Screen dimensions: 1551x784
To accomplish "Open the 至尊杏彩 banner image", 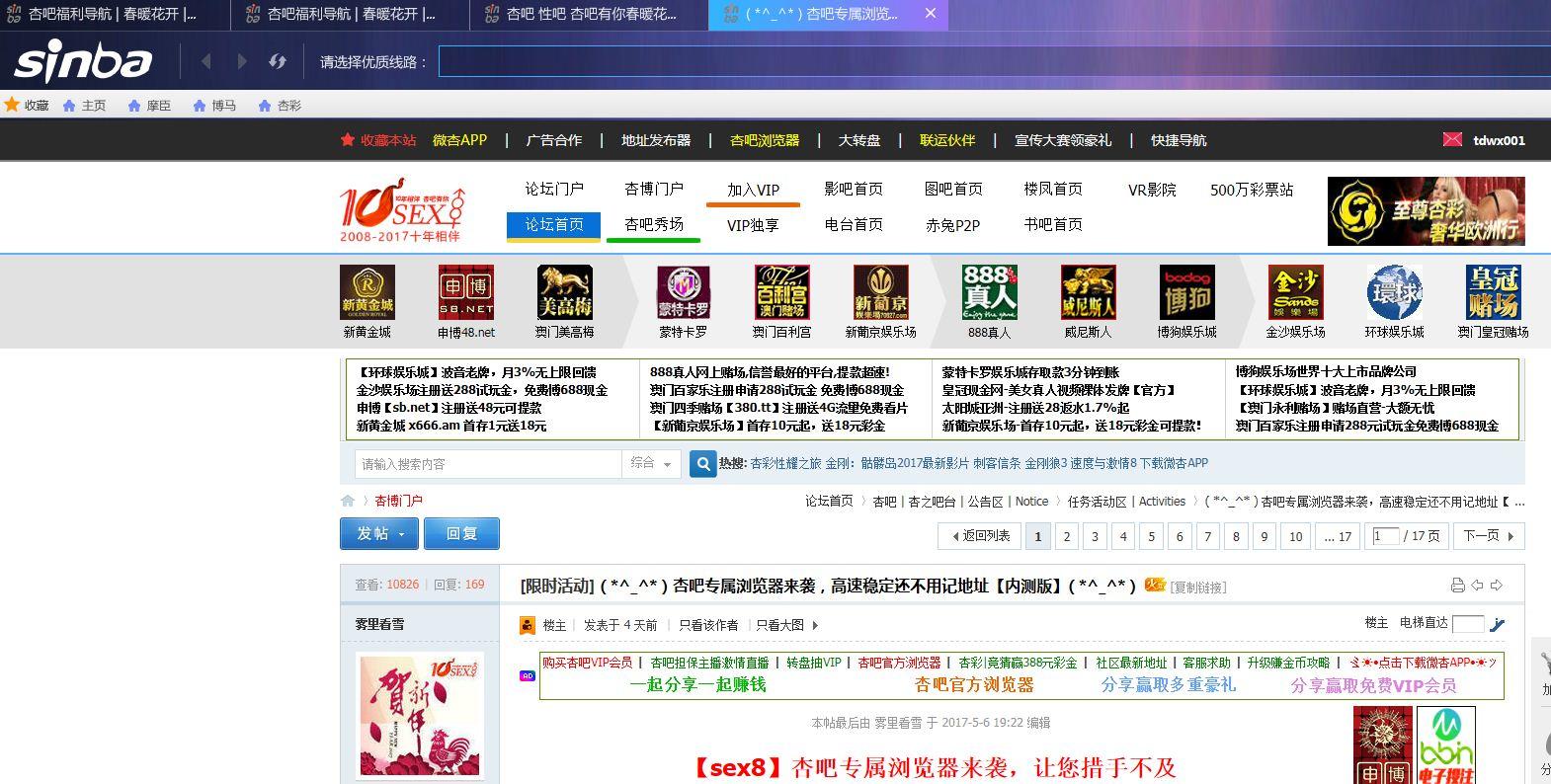I will coord(1427,211).
